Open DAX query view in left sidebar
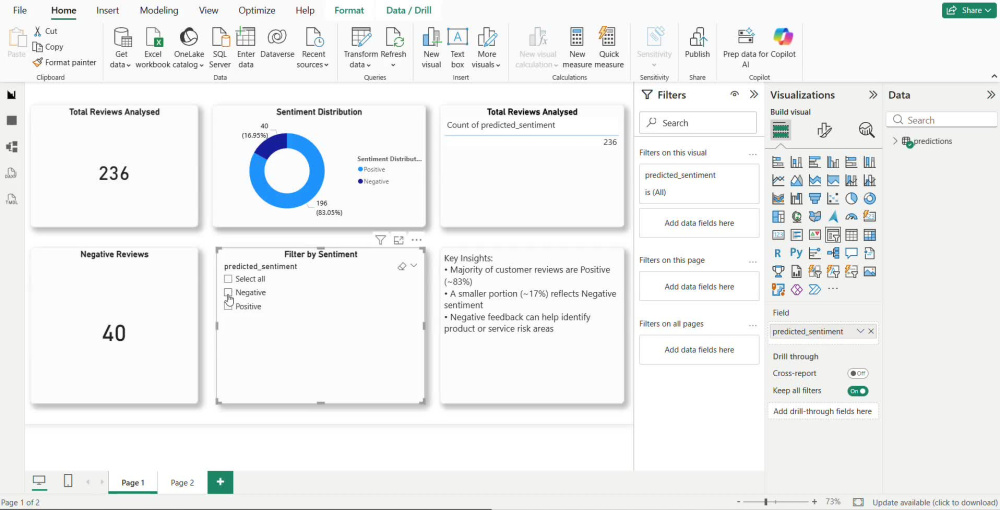1000x510 pixels. click(11, 173)
